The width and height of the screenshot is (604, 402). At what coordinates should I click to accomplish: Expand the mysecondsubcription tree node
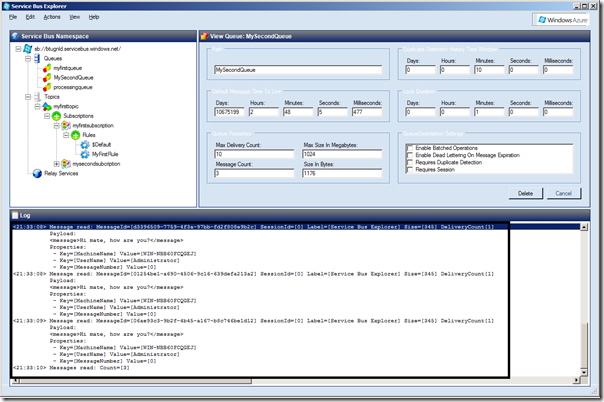coord(56,164)
